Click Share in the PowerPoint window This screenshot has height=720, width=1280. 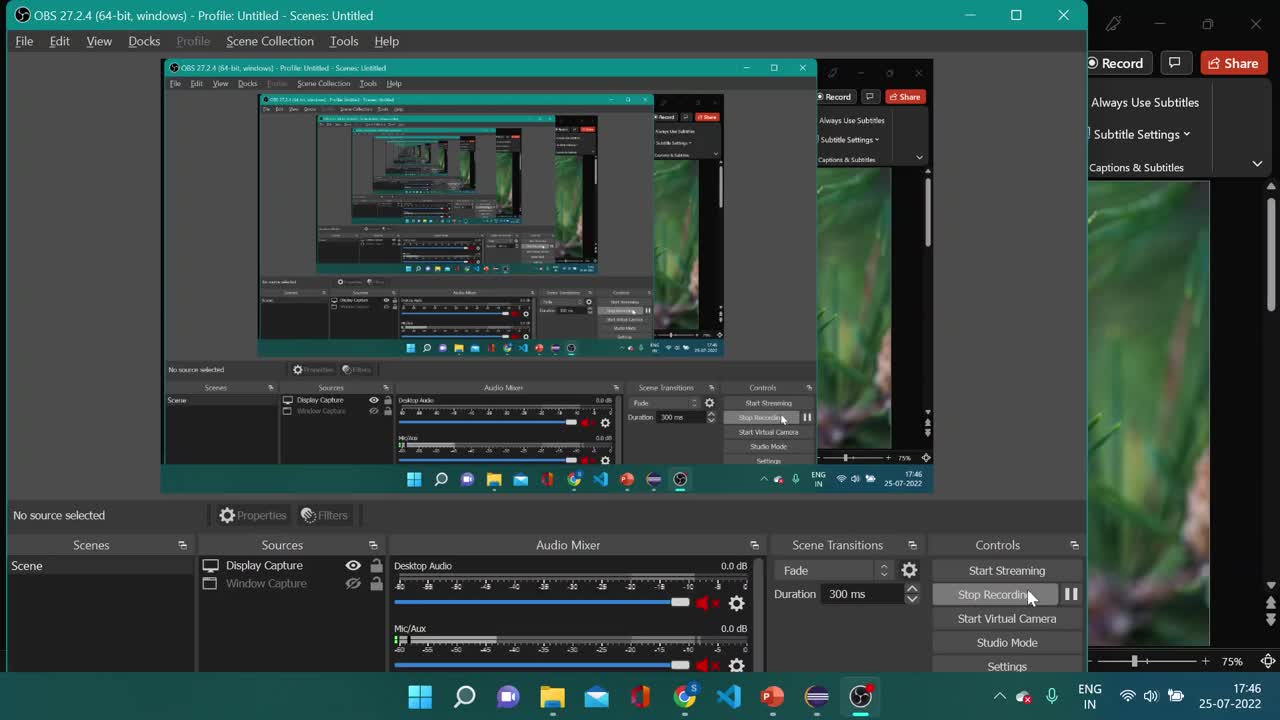(x=1234, y=63)
